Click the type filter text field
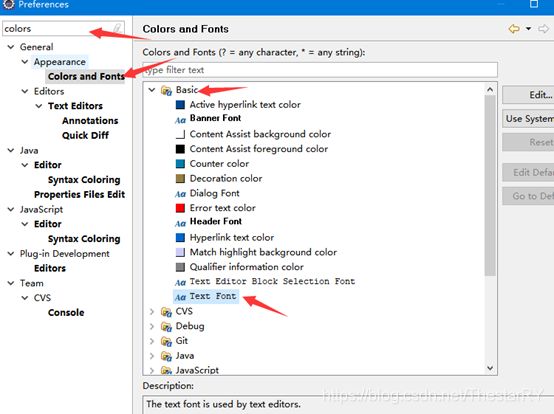Screen dimensions: 554x414 (320, 70)
